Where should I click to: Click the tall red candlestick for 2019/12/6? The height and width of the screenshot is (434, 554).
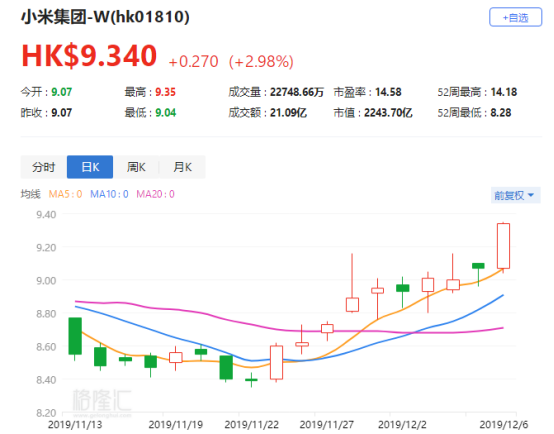tap(503, 246)
